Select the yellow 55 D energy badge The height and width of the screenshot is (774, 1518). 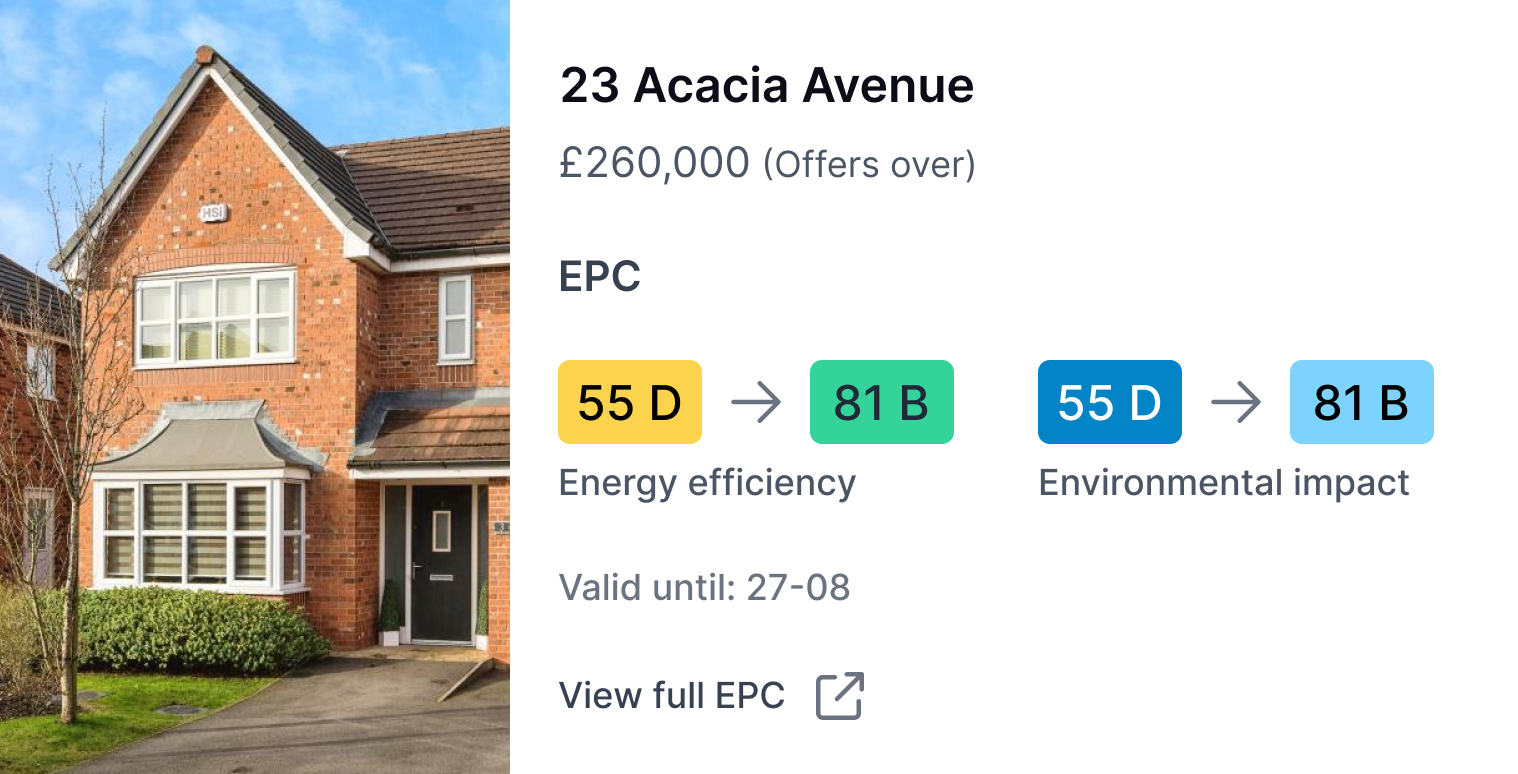630,402
